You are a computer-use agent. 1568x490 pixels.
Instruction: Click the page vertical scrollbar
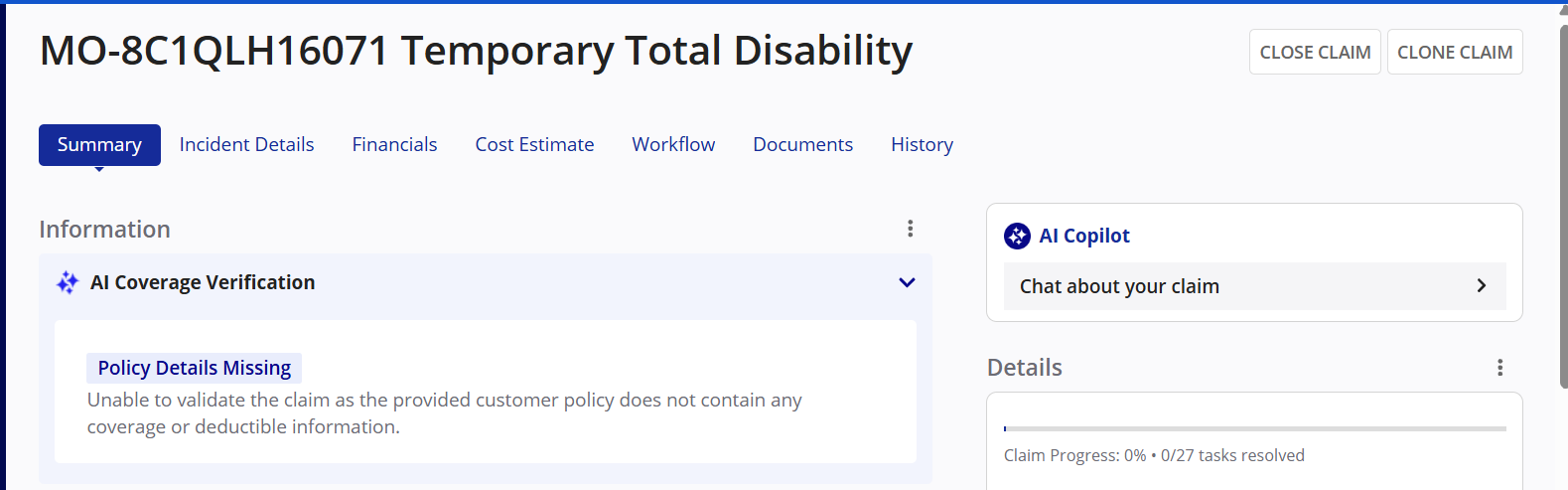[1563, 209]
